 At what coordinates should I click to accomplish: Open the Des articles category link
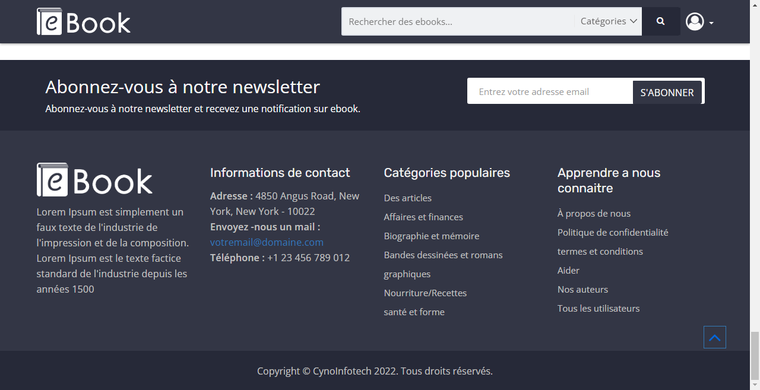click(x=408, y=198)
